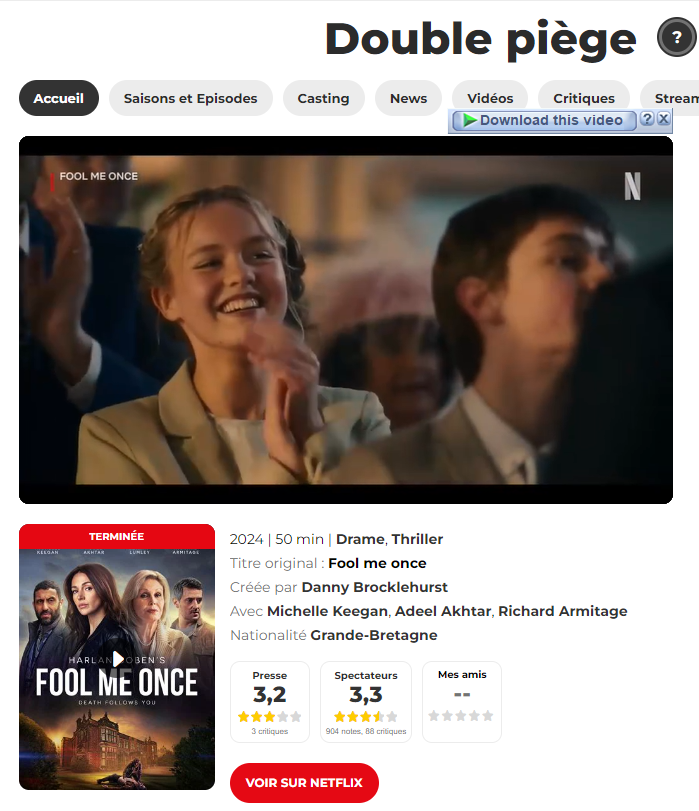Click the Double piège page title
Viewport: 699px width, 811px height.
tap(481, 39)
